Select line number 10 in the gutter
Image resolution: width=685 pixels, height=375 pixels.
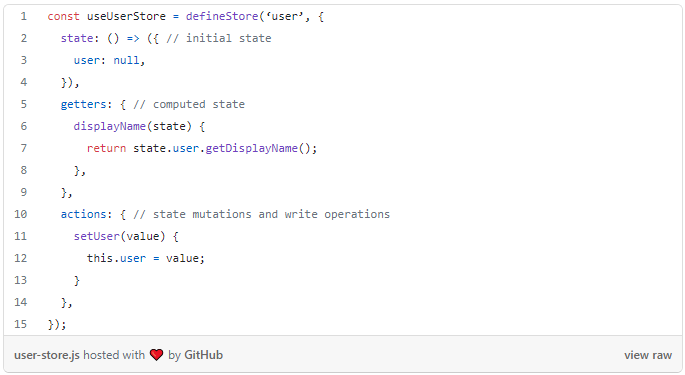point(21,214)
